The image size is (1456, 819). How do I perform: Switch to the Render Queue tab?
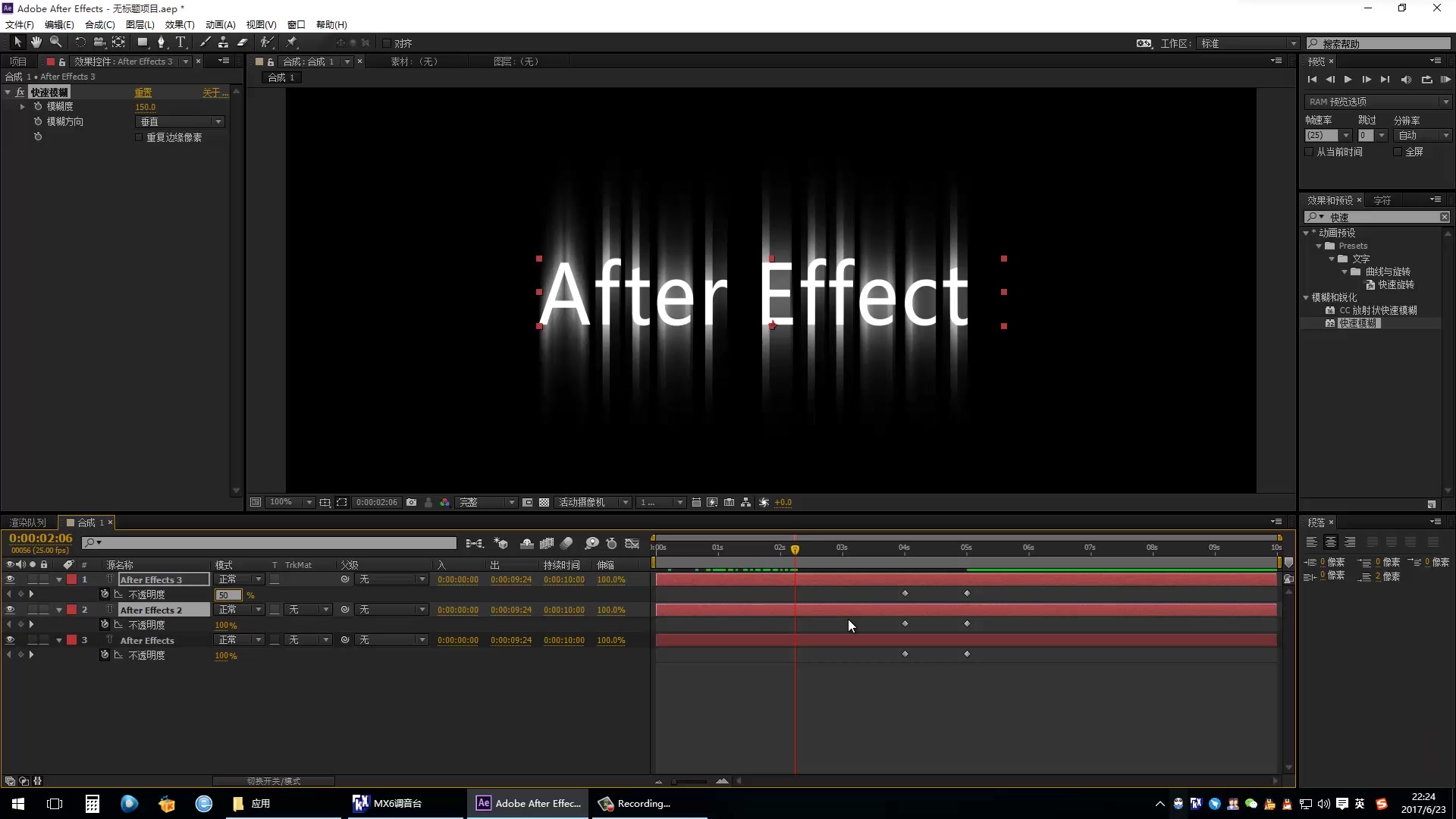(28, 522)
